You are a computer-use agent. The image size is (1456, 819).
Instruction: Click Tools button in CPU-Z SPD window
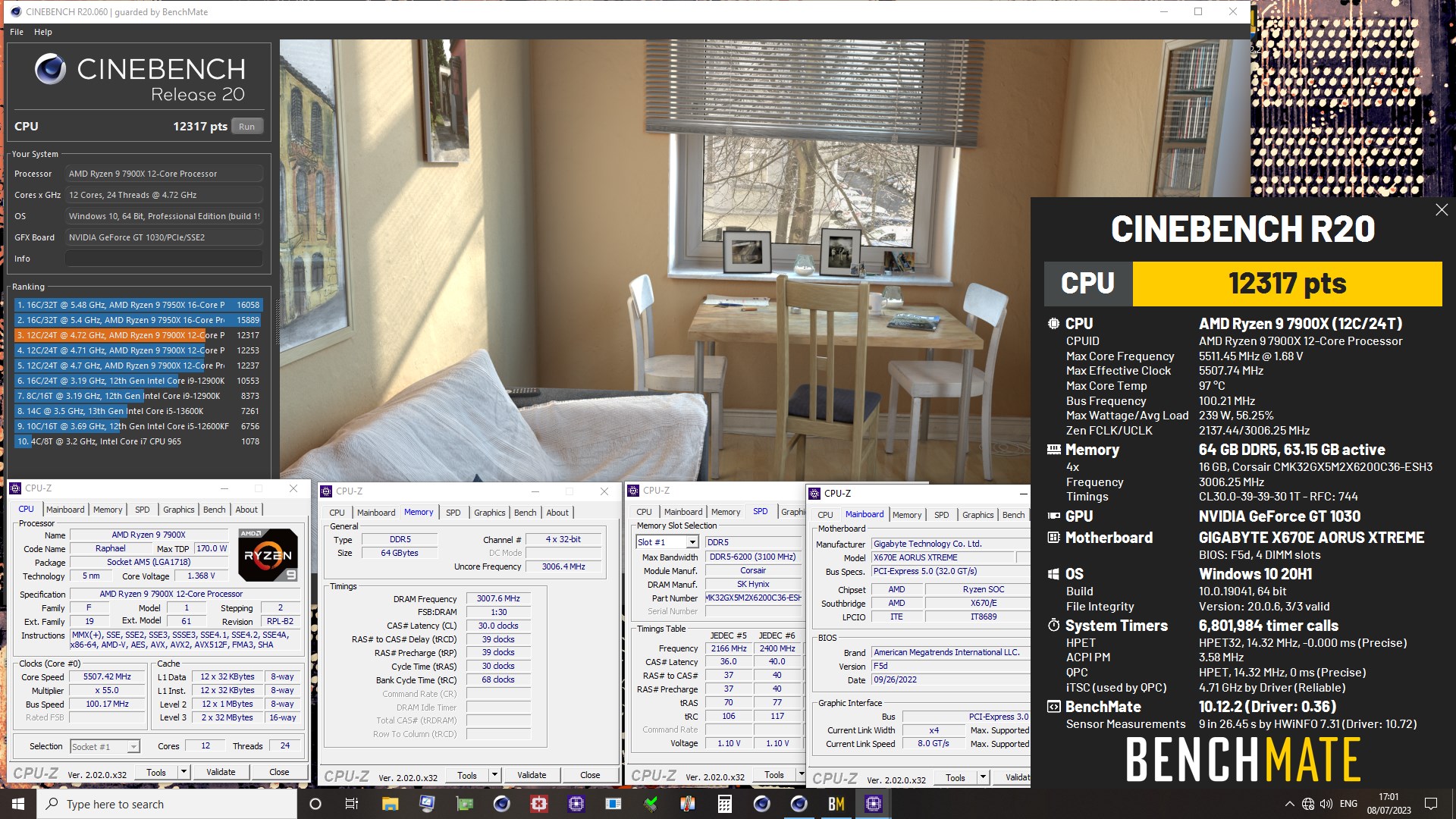(774, 774)
